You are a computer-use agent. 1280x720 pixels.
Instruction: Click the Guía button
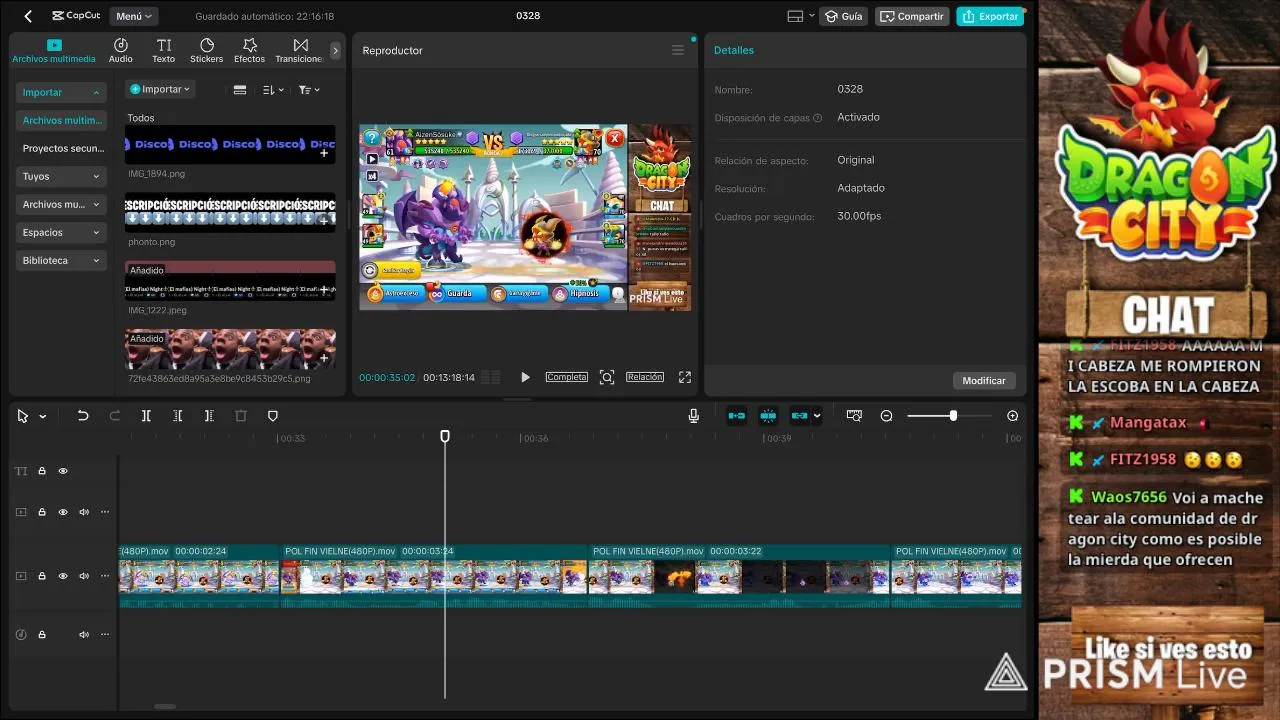(x=843, y=16)
